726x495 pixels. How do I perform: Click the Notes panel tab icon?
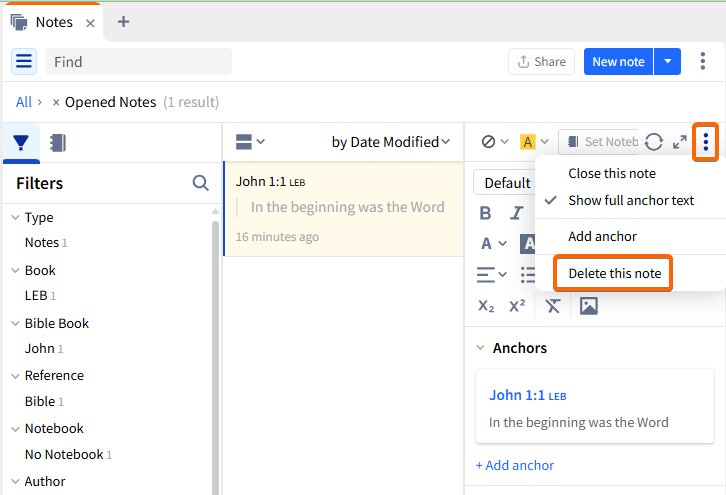[x=19, y=22]
